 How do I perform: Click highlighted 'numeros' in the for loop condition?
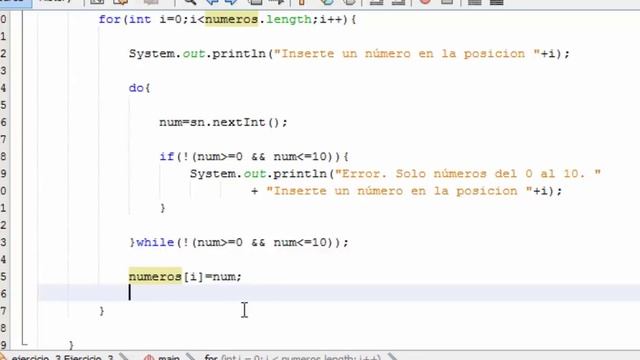[x=231, y=19]
